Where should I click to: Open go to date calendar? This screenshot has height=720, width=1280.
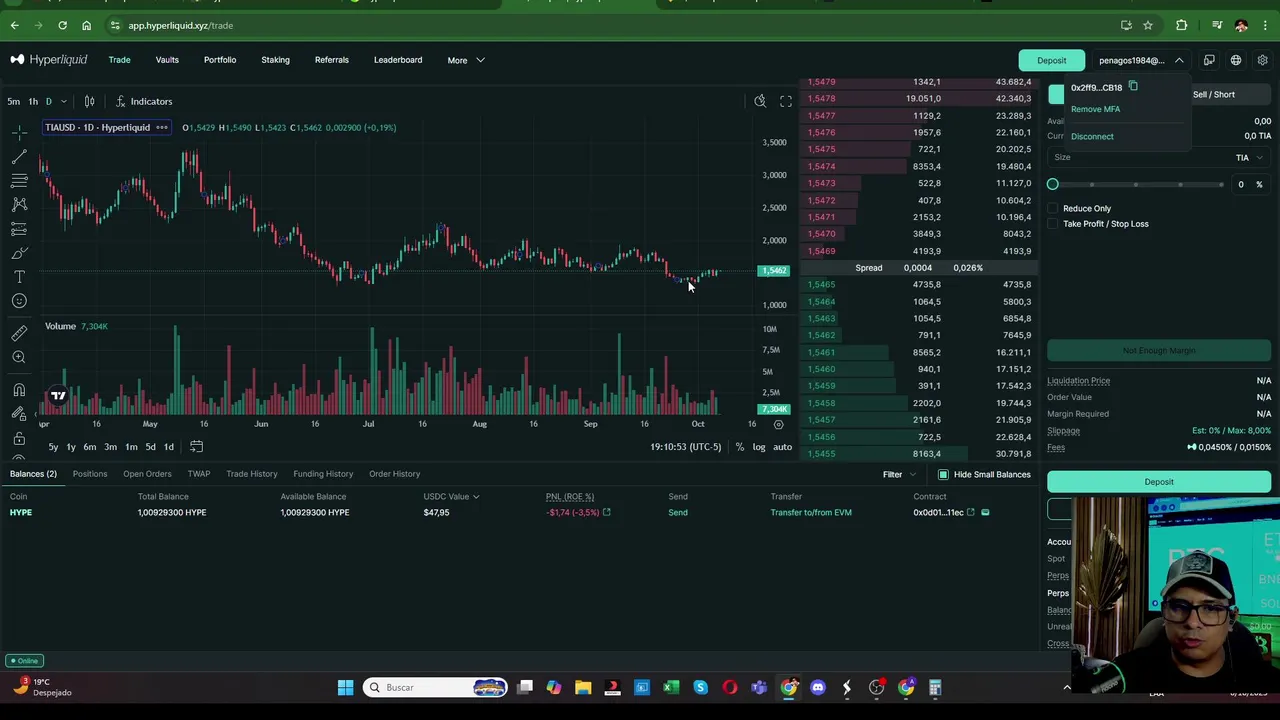click(196, 447)
